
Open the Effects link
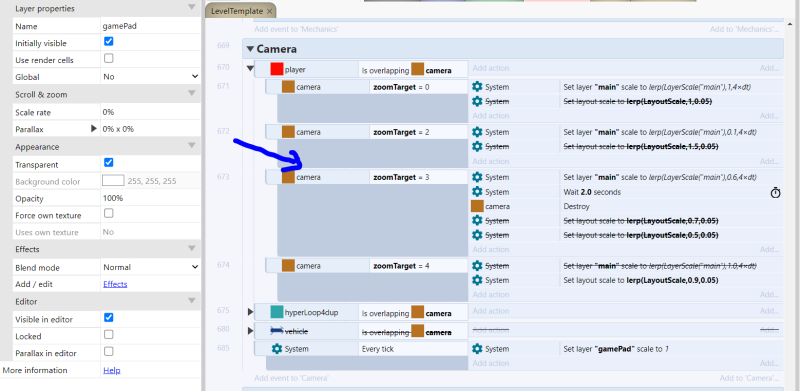(115, 284)
